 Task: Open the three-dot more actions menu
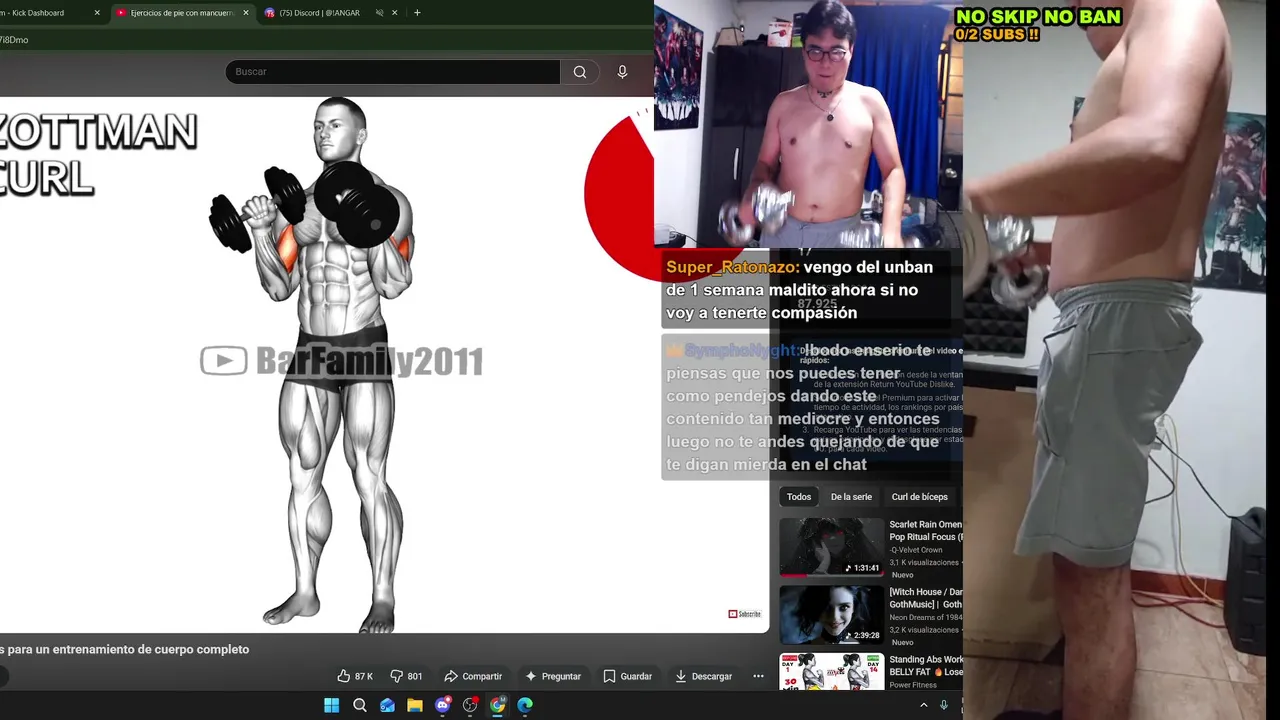point(758,676)
